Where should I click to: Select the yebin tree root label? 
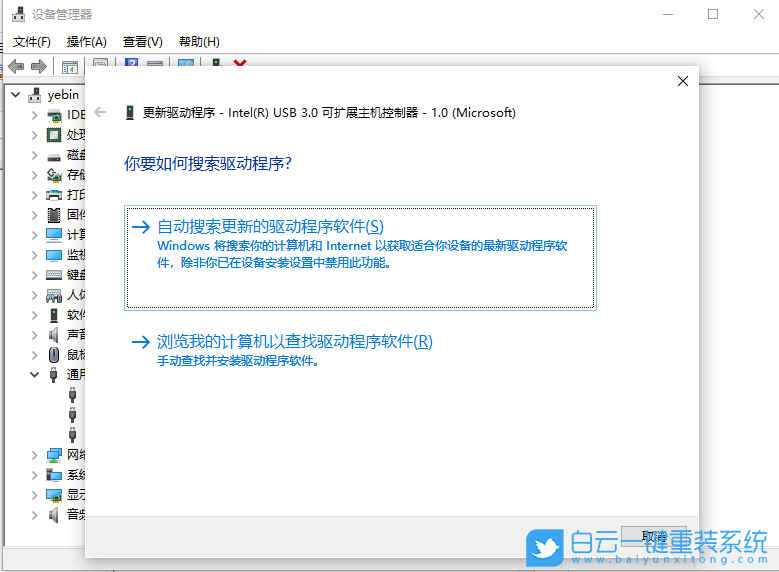pyautogui.click(x=63, y=95)
